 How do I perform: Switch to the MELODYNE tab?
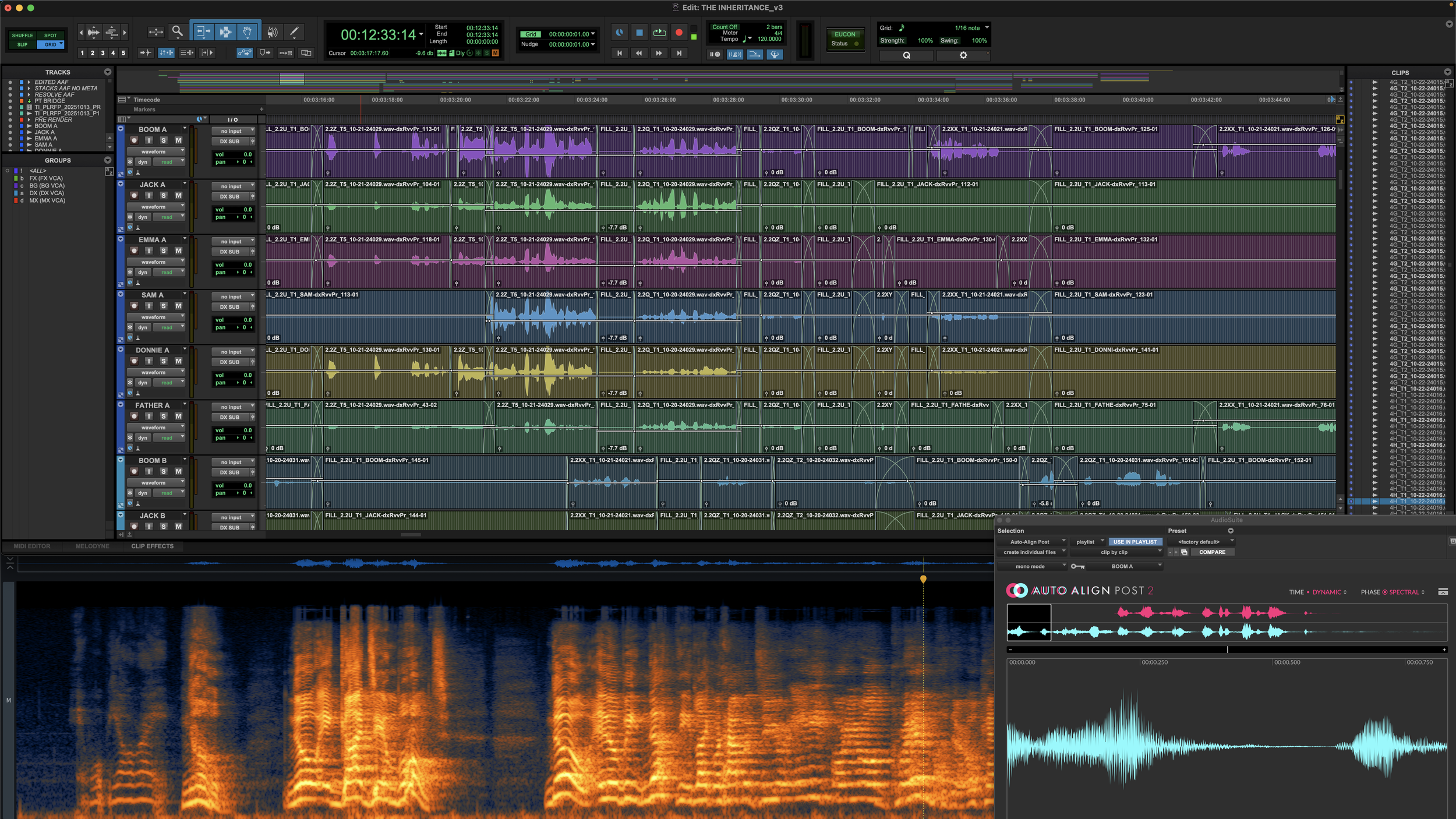pos(92,546)
